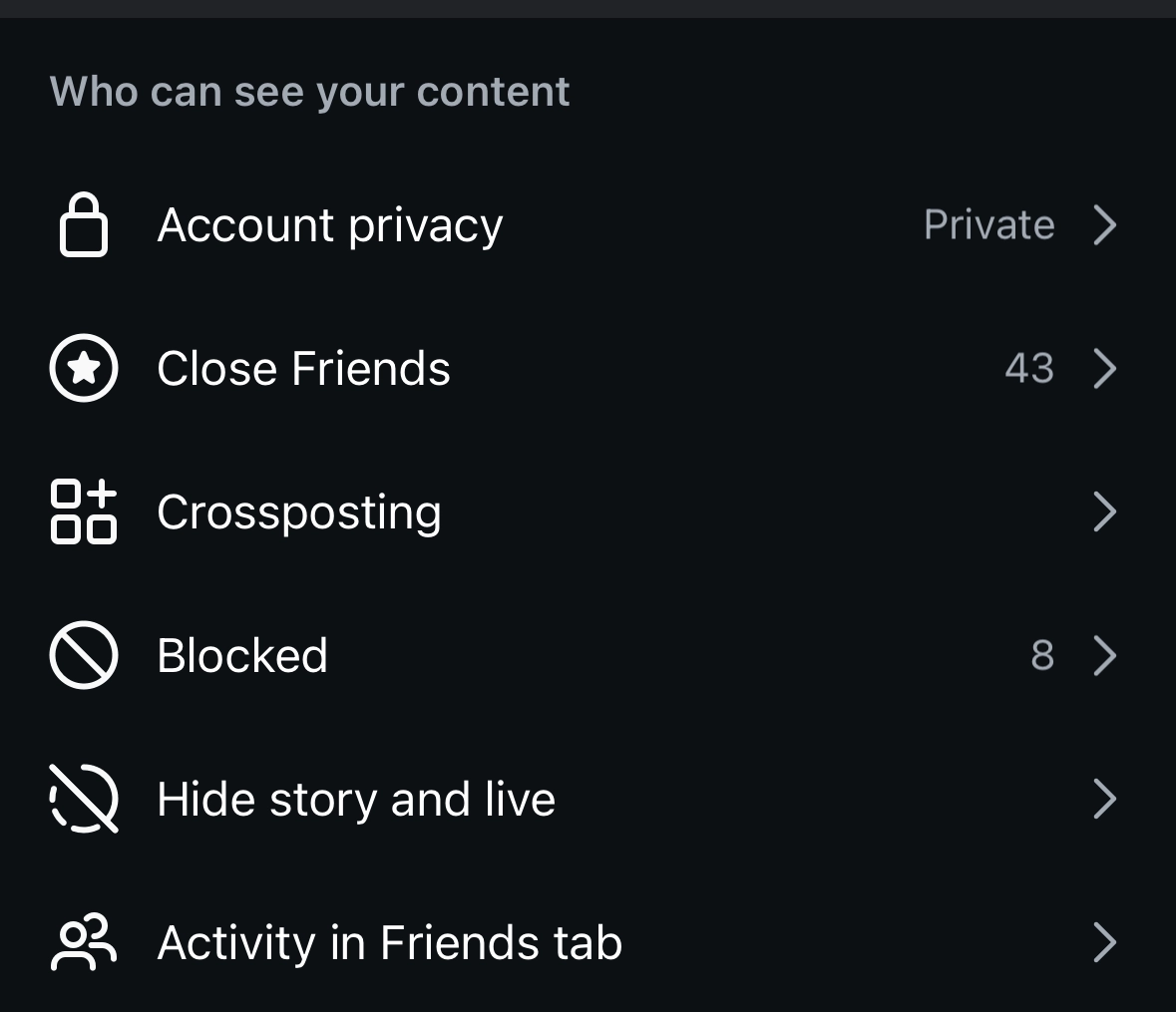
Task: Open Account privacy settings label
Action: (330, 224)
